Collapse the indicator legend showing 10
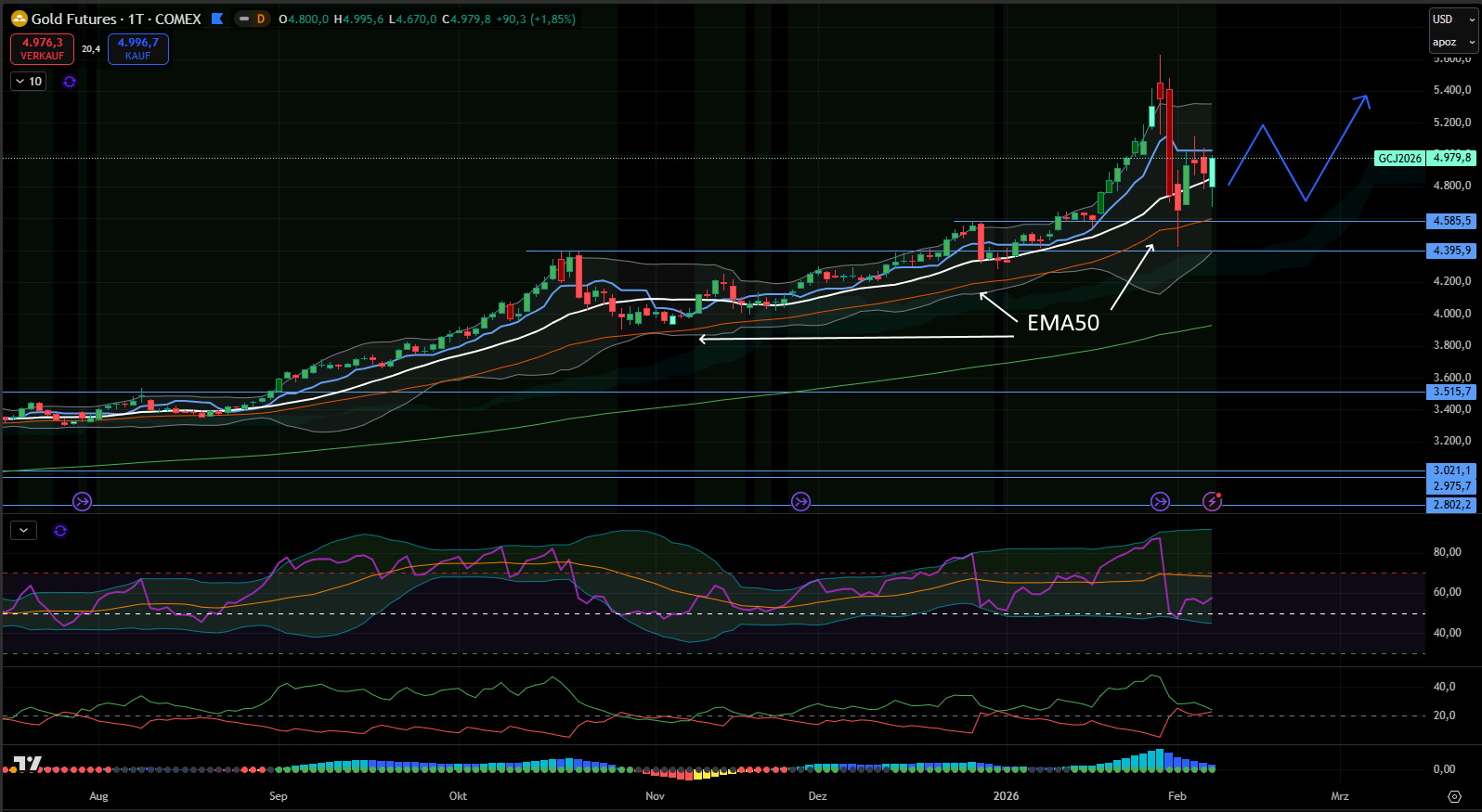 click(x=20, y=82)
